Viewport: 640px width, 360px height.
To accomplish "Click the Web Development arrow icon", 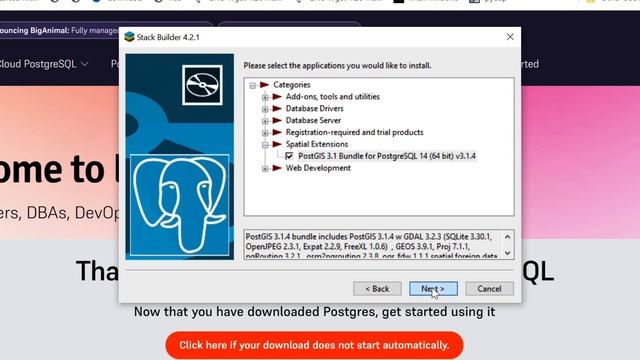I will point(277,168).
